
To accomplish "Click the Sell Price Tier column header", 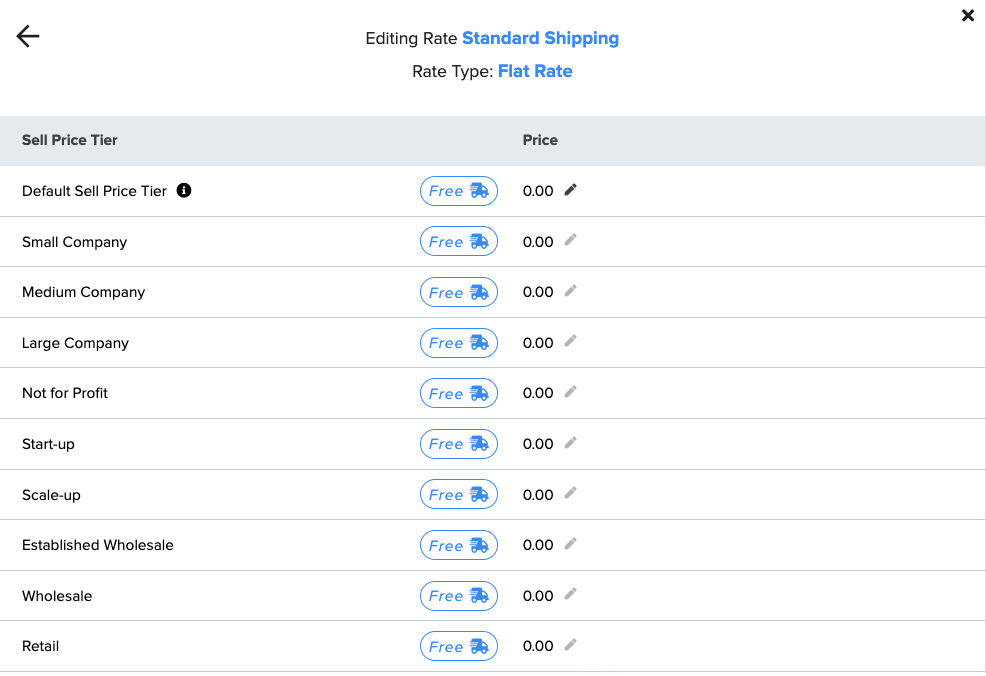I will tap(70, 140).
